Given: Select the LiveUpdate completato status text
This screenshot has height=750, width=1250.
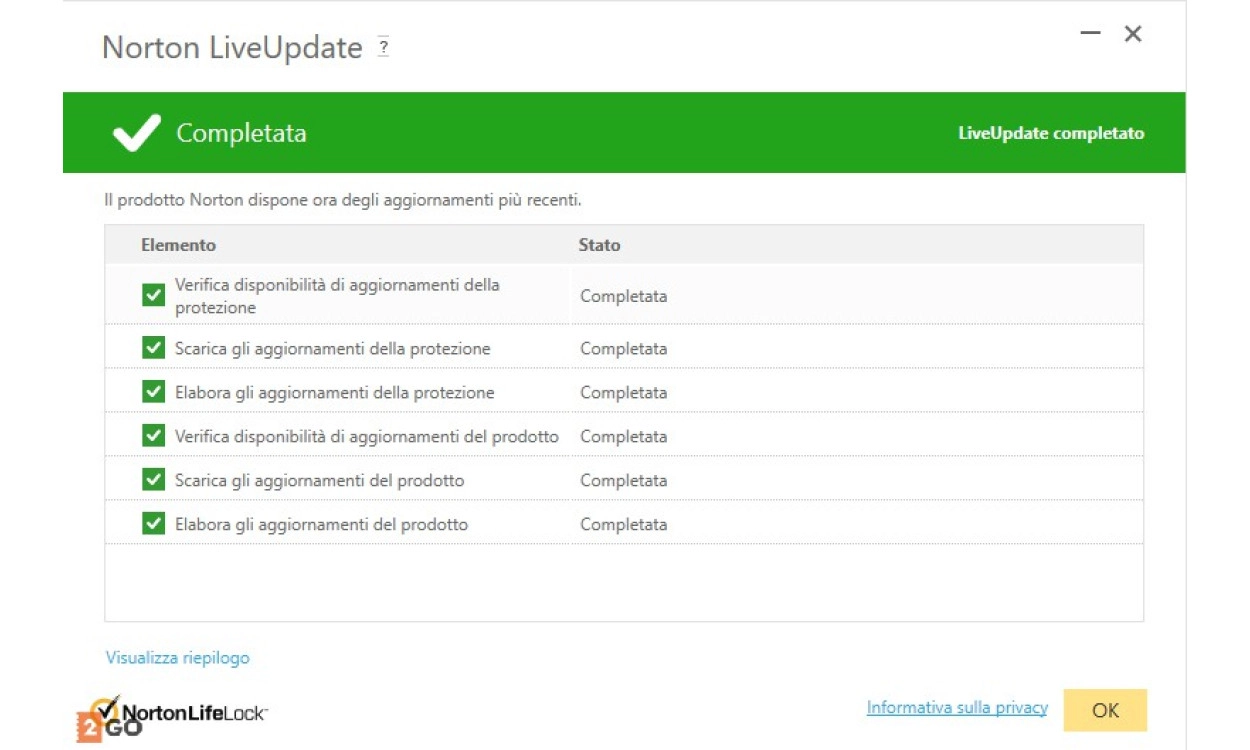Looking at the screenshot, I should click(1051, 133).
